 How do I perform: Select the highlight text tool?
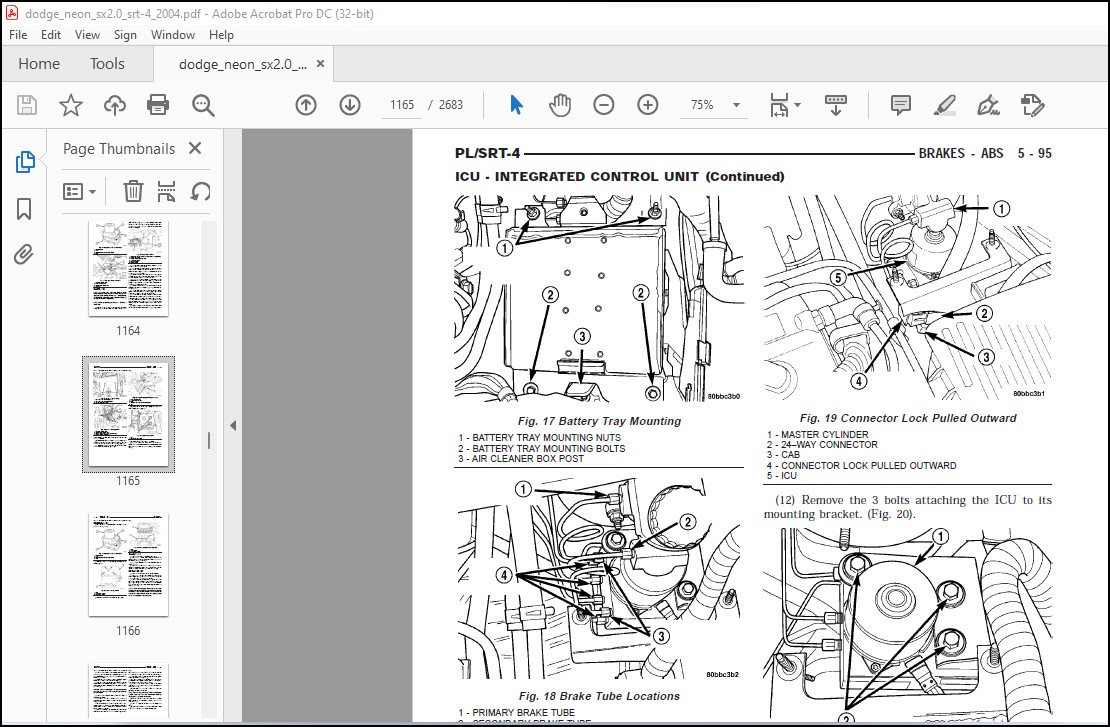pyautogui.click(x=944, y=105)
